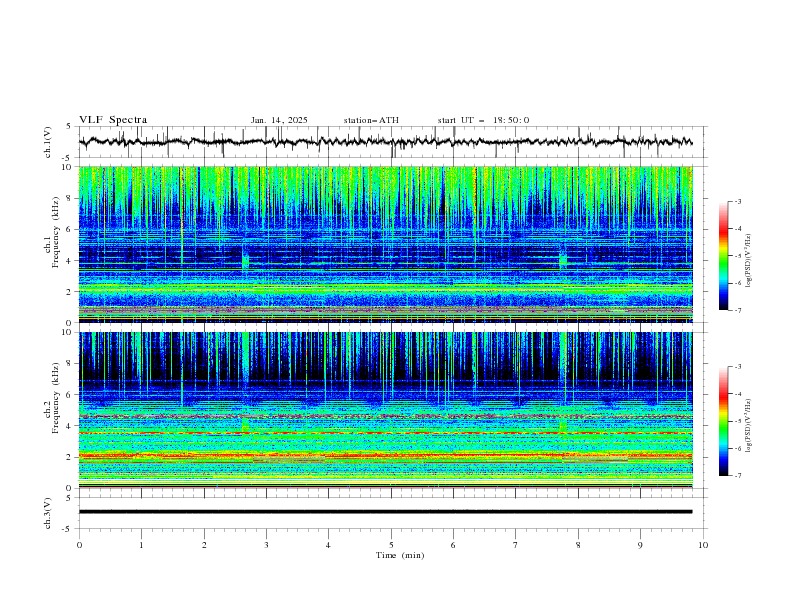Click the "10" tick on the time axis
Screen dimensions: 792x612
tap(703, 545)
